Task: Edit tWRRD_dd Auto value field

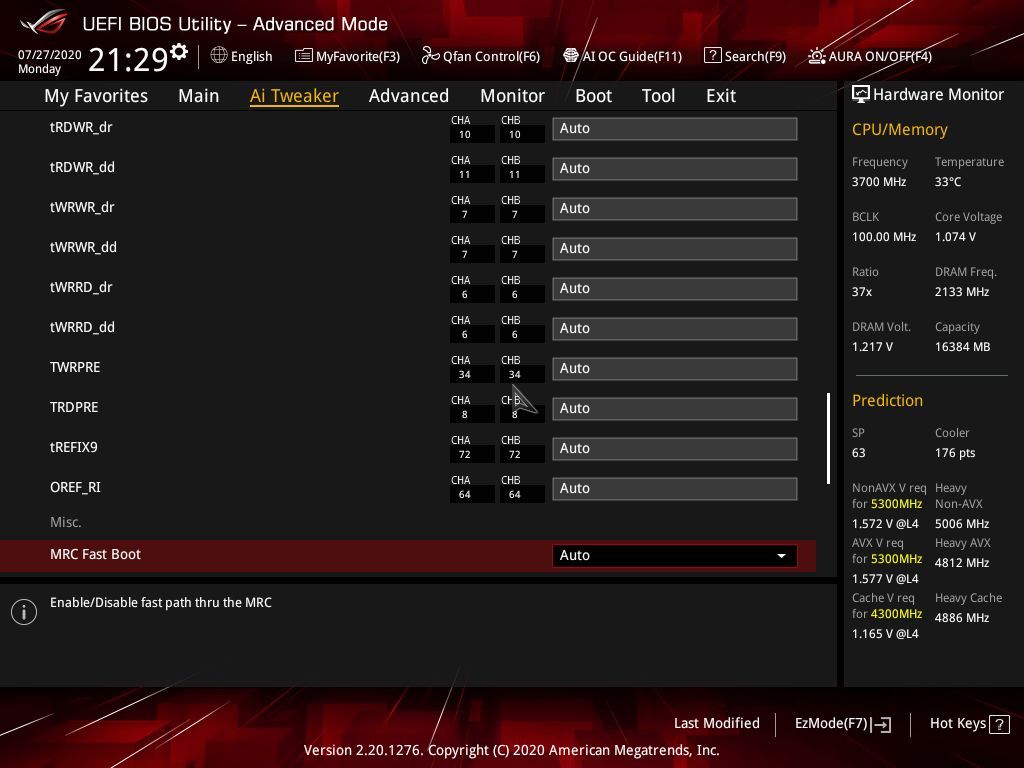Action: 675,328
